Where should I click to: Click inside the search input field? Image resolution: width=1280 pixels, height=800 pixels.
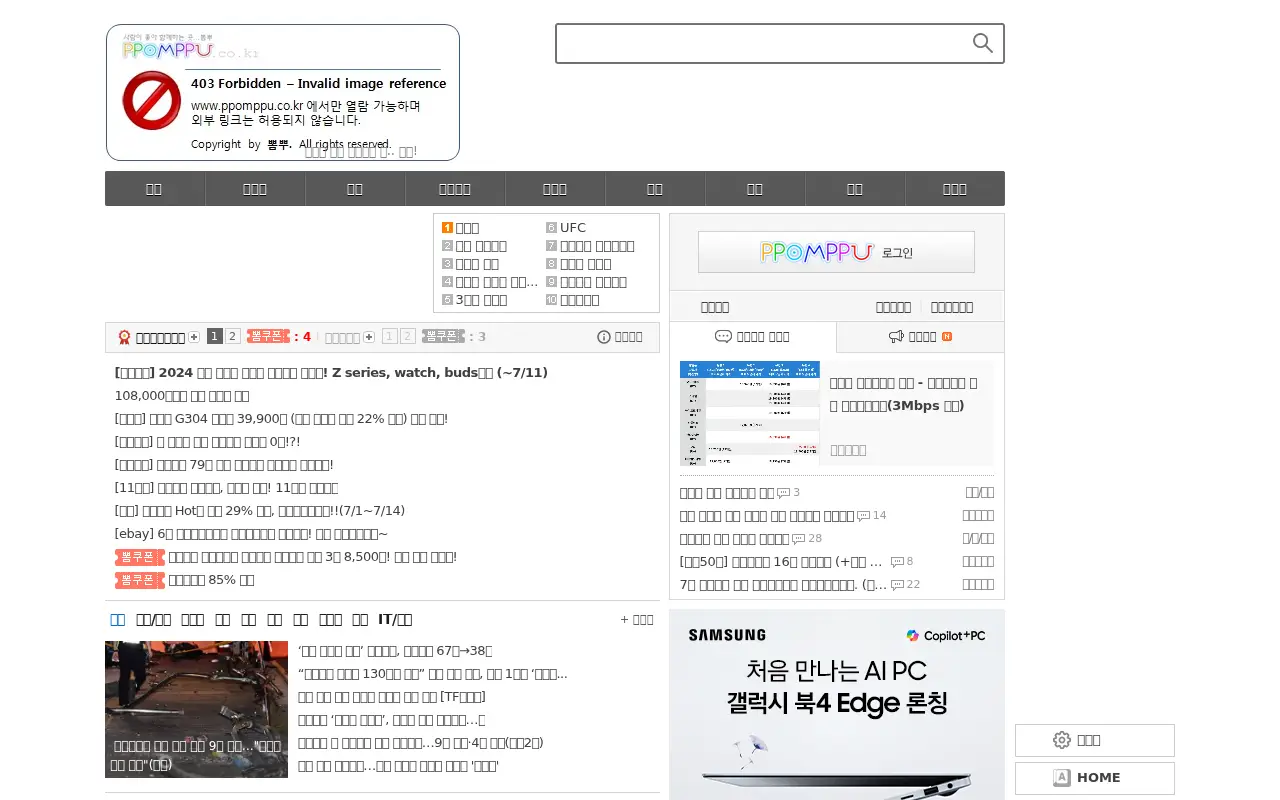765,43
